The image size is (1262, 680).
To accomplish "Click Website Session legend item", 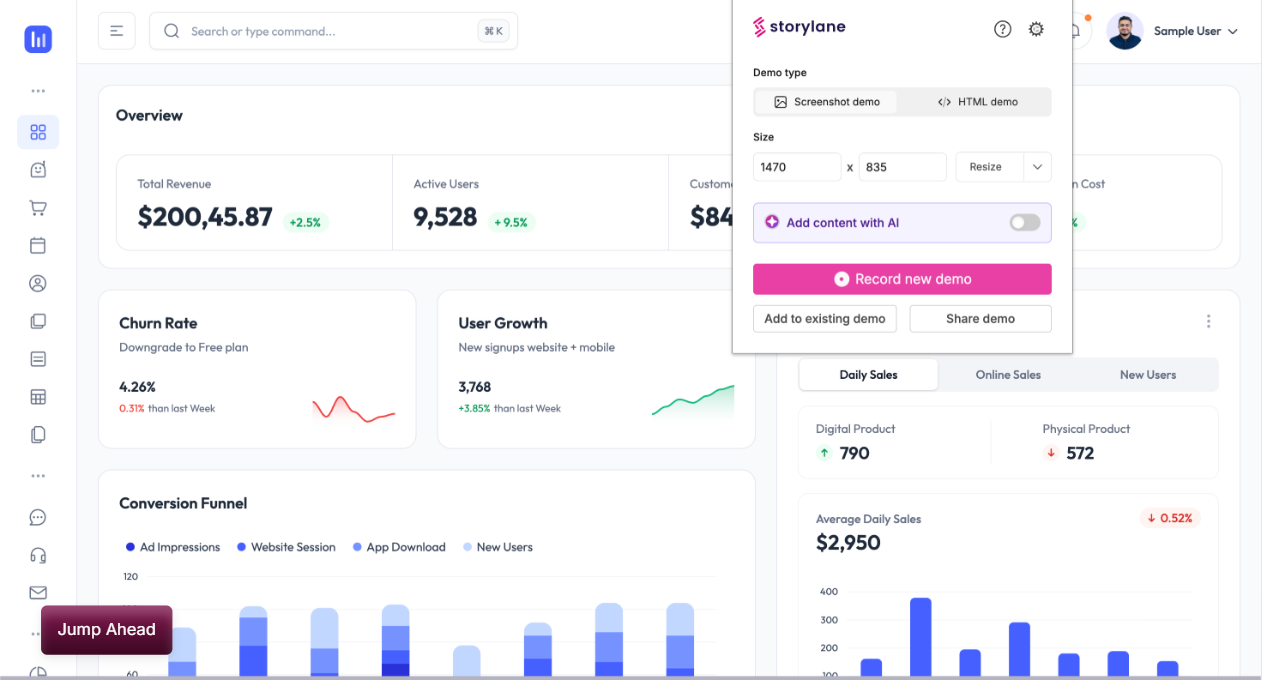I will [286, 547].
